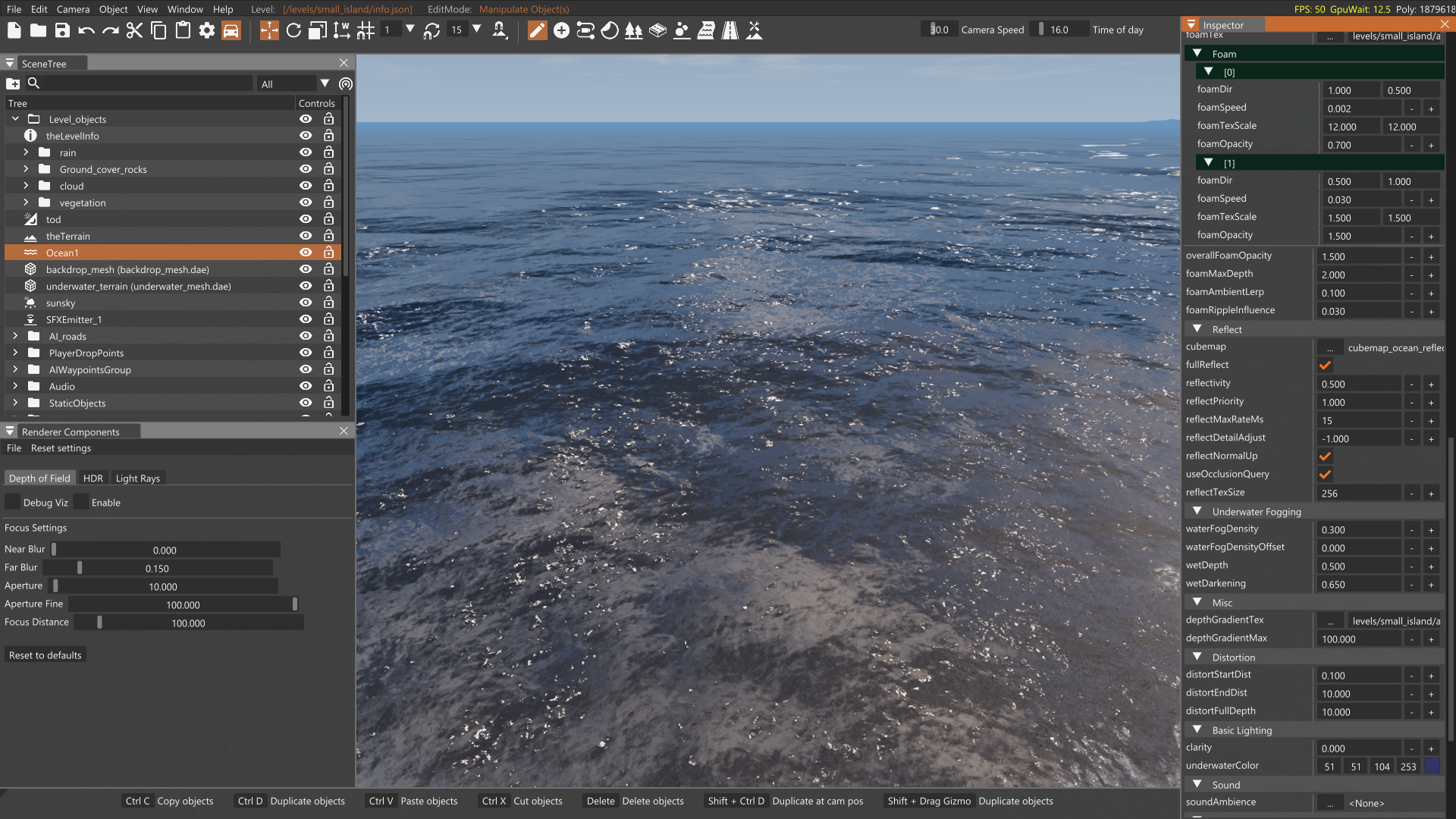Screen dimensions: 1456x819
Task: Click the scissors cut icon
Action: (x=134, y=30)
